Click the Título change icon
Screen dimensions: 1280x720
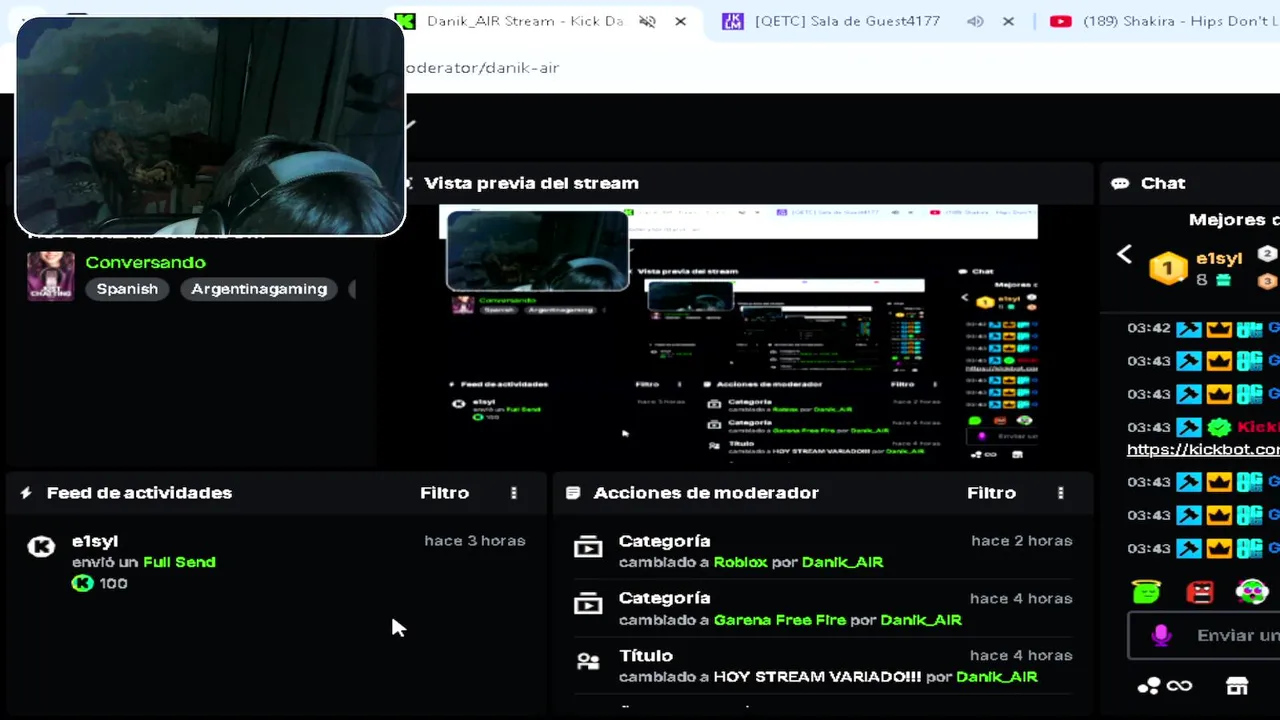(588, 662)
